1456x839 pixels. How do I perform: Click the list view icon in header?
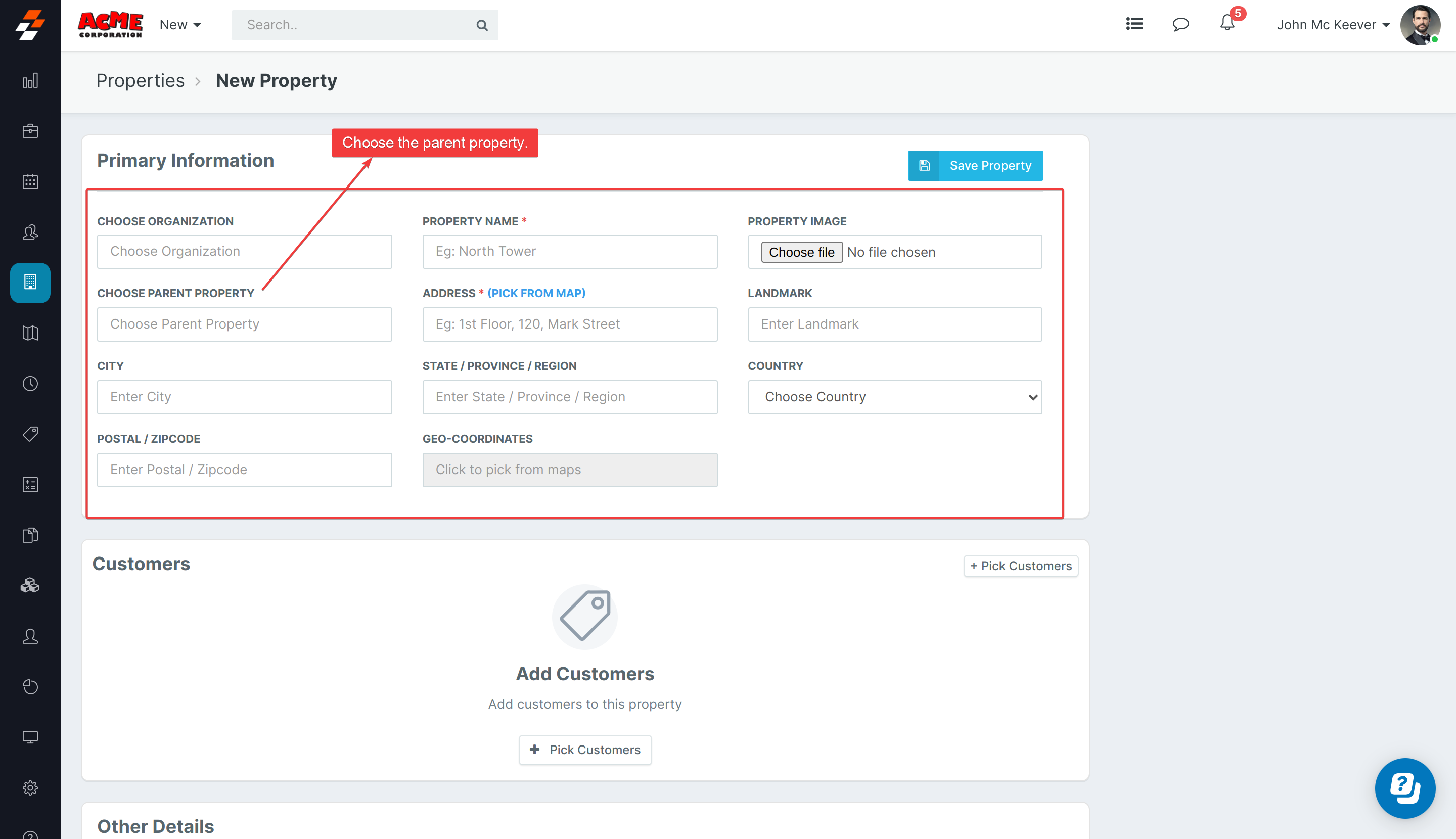1134,24
